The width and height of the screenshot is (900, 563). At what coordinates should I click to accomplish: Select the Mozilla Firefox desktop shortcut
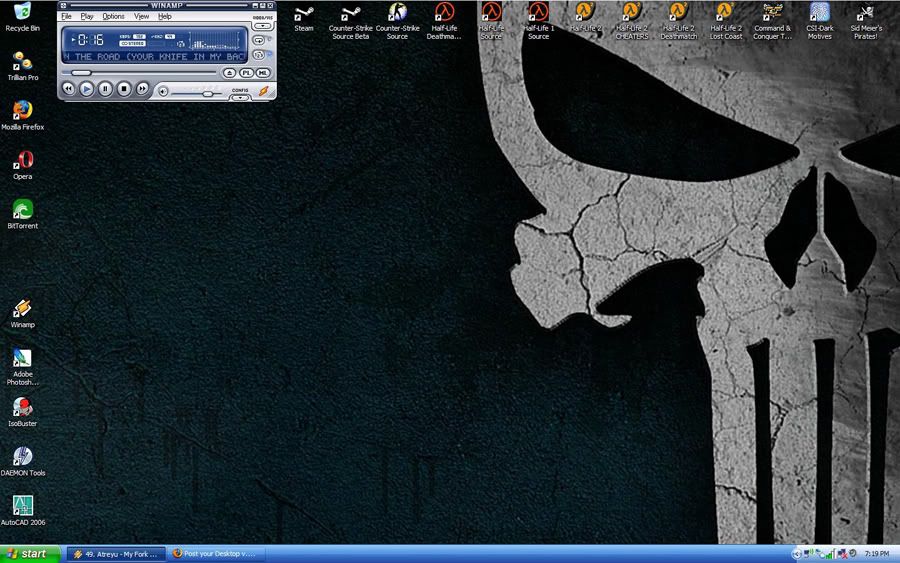22,115
